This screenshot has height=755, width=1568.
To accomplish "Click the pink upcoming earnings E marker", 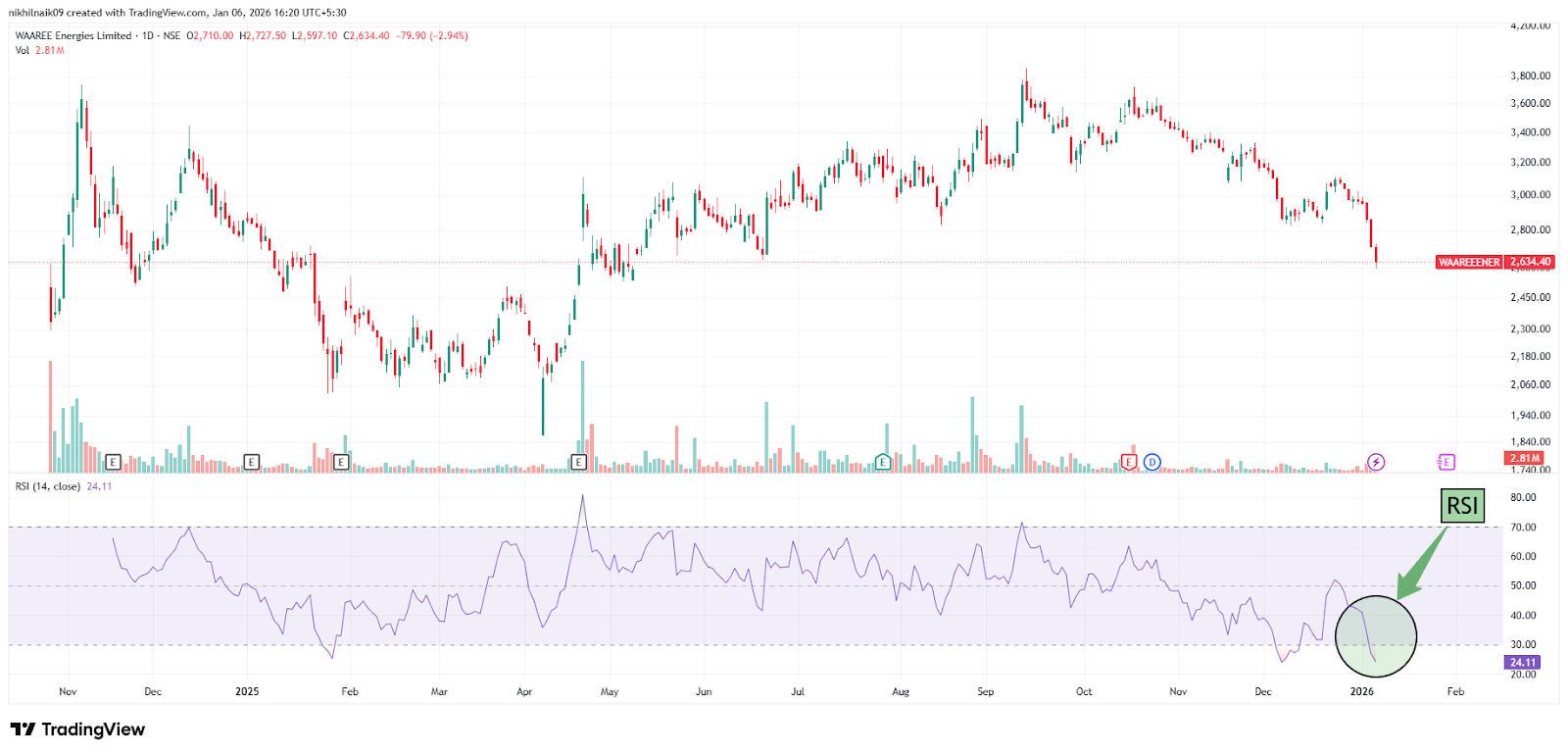I will [1446, 462].
